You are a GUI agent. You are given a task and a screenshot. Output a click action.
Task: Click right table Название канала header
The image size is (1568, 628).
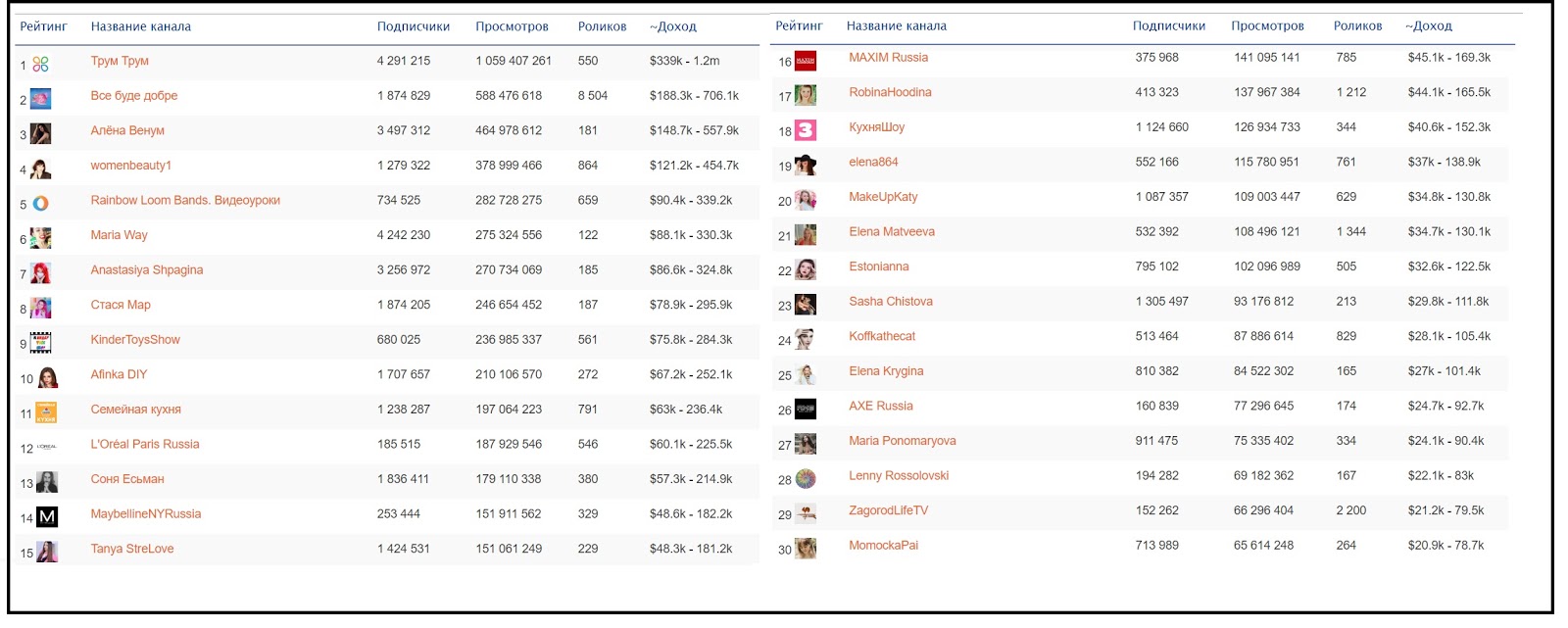(x=897, y=25)
